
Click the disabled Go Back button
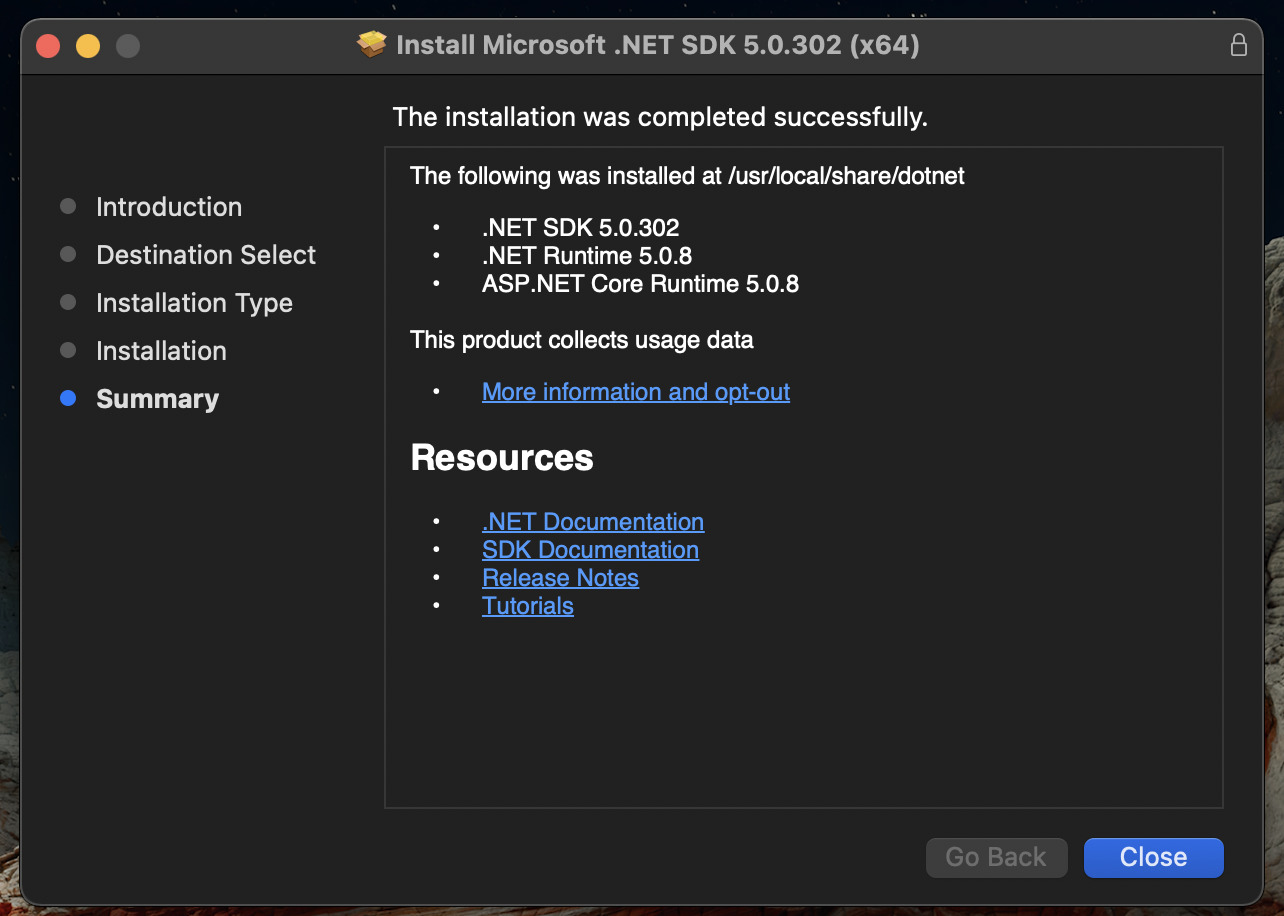point(996,857)
